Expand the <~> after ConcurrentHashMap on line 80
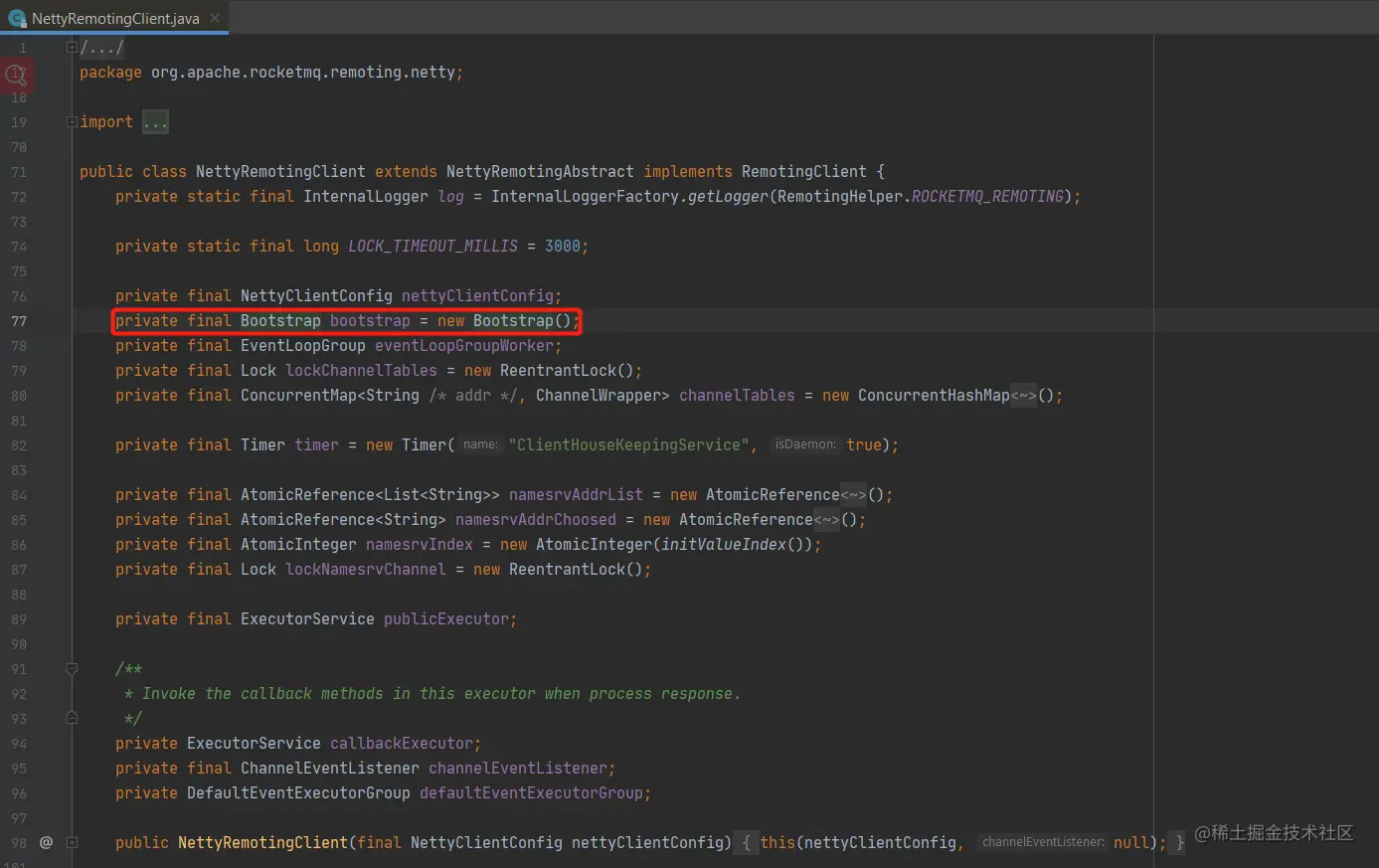The height and width of the screenshot is (868, 1379). point(1023,396)
